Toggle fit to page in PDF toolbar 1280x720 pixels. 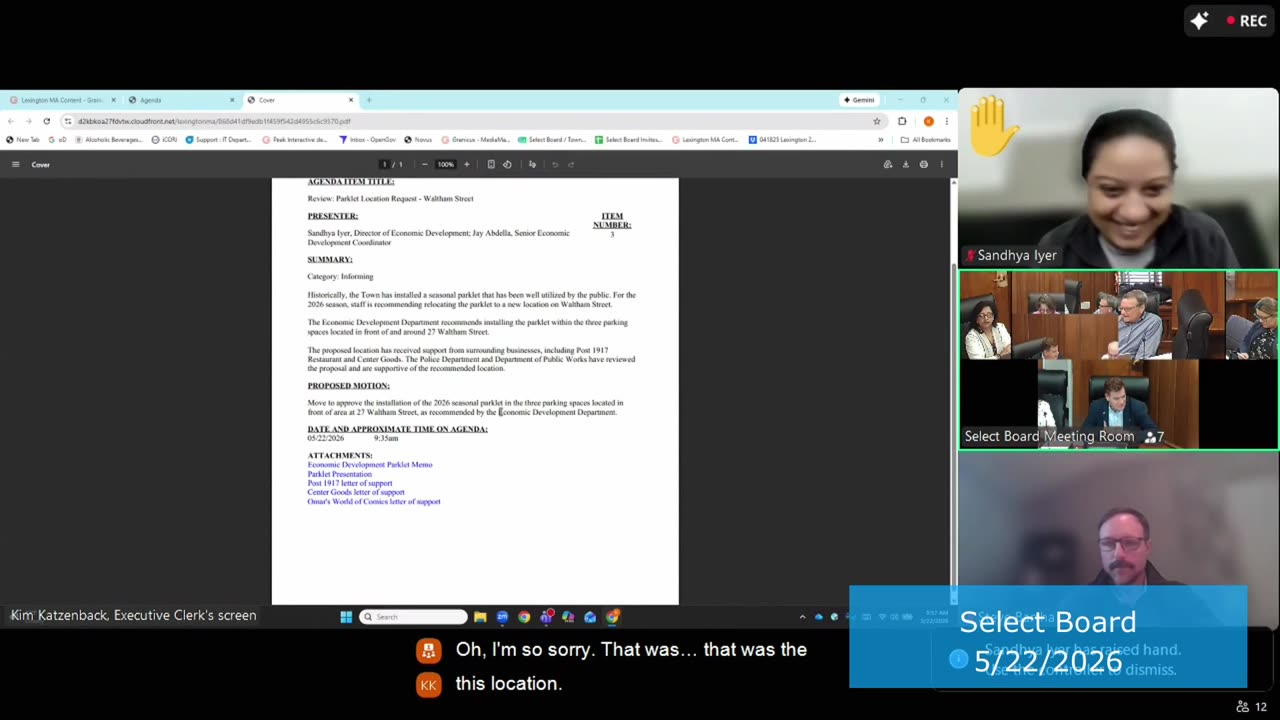click(491, 164)
